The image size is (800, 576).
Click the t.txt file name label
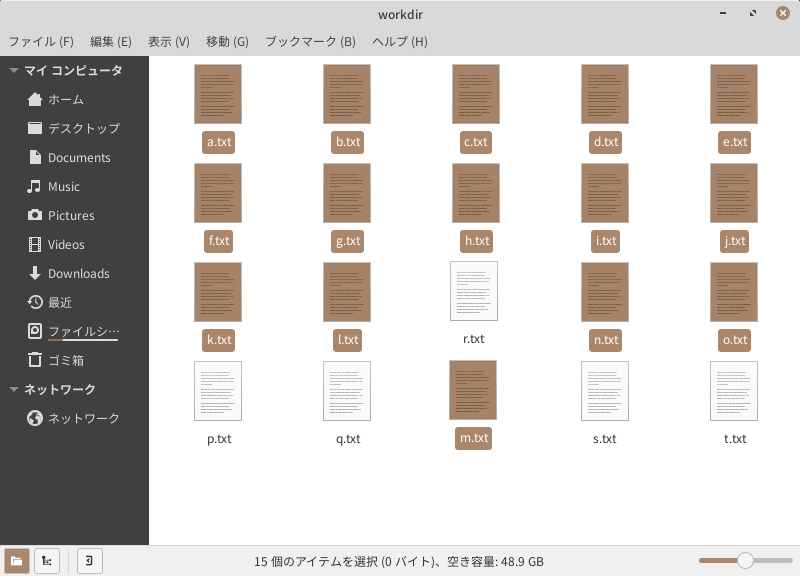tap(735, 439)
